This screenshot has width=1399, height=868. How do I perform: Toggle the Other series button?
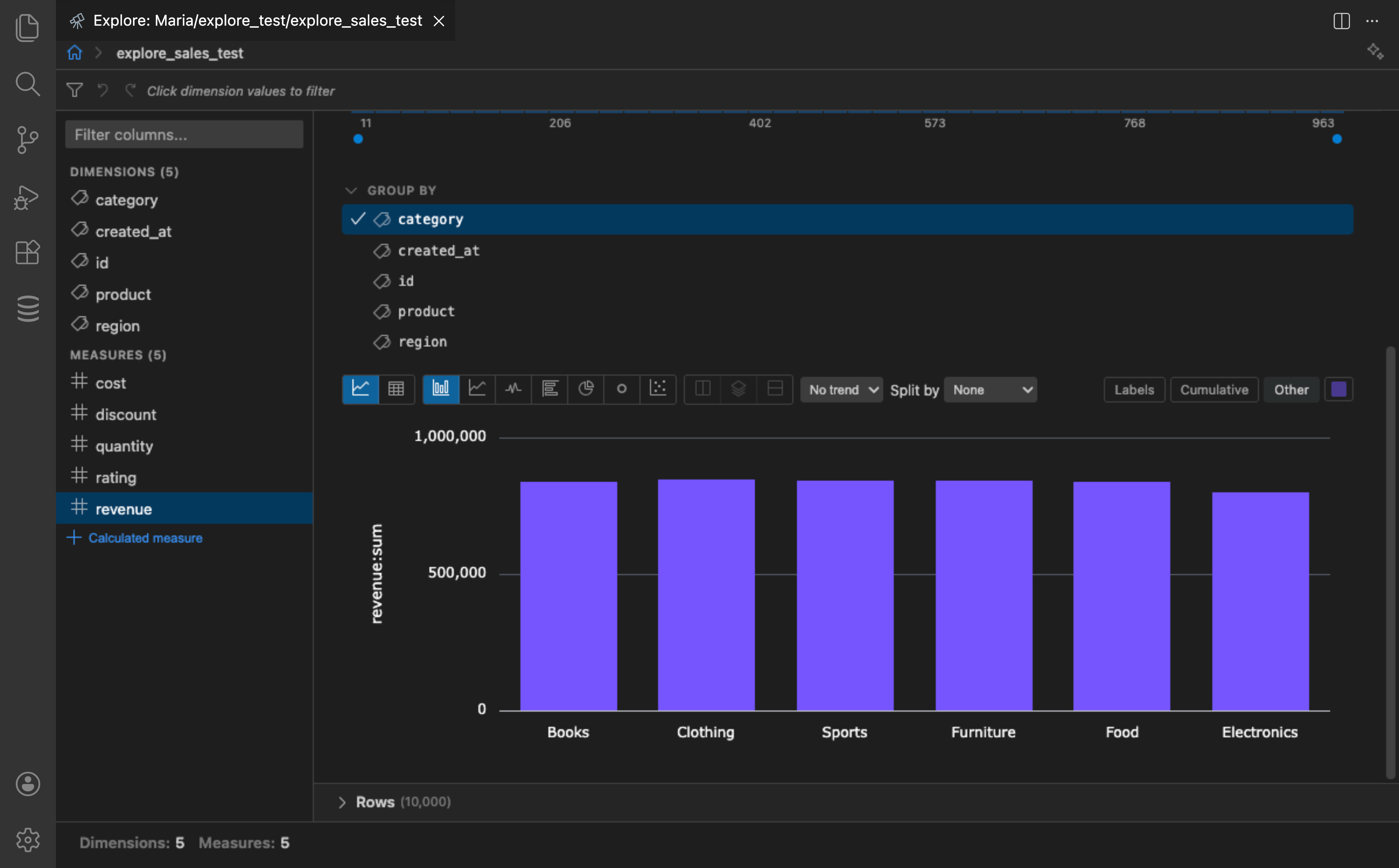[1291, 389]
